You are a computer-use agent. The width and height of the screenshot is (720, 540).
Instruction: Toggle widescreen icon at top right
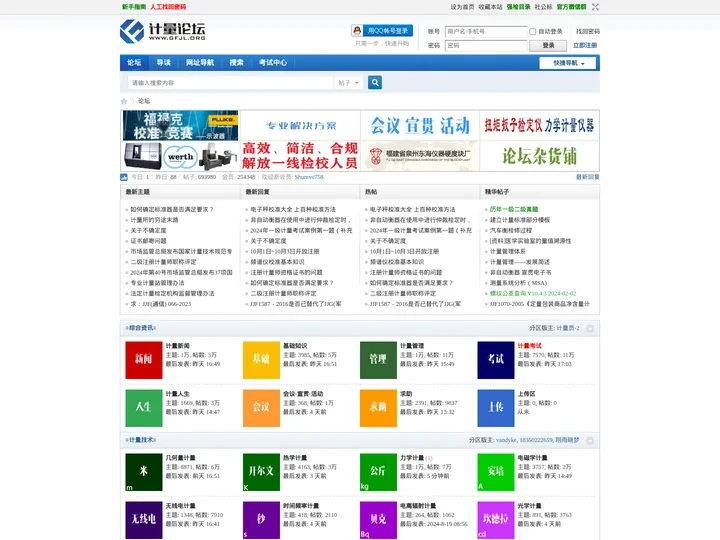(x=595, y=7)
